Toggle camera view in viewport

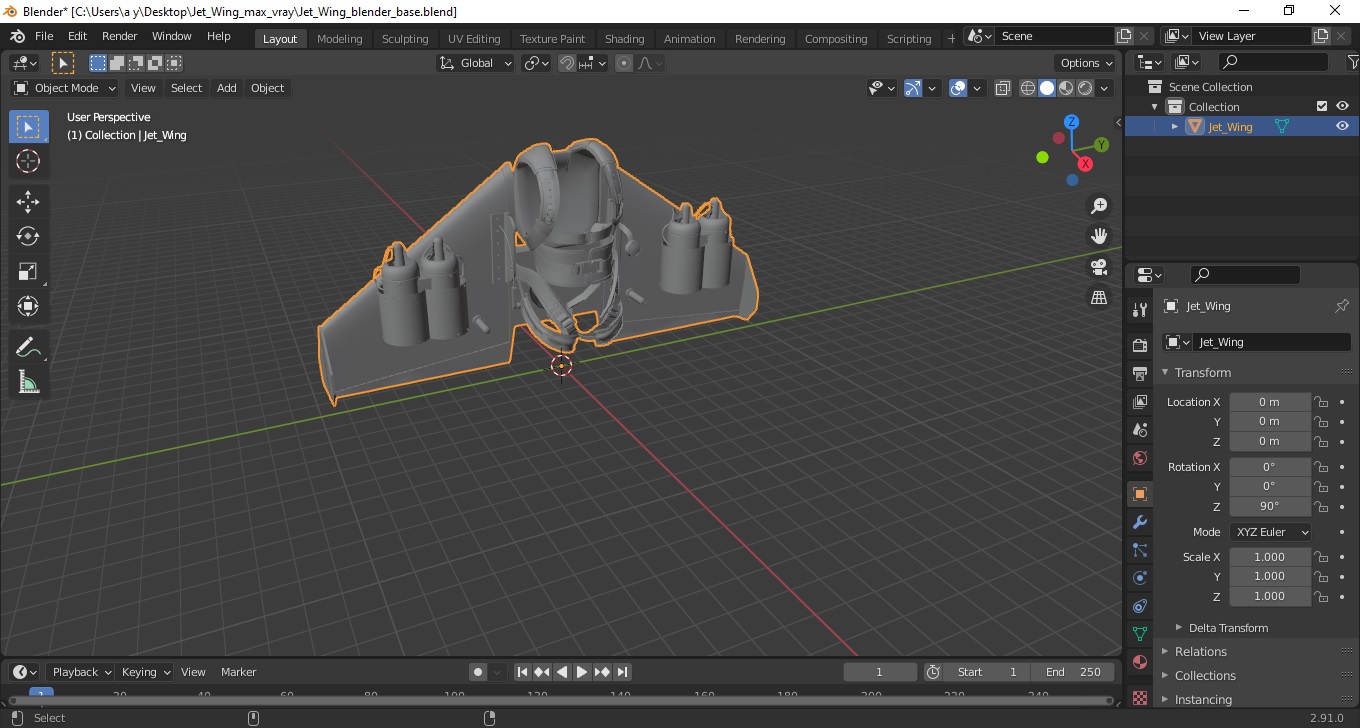point(1099,267)
